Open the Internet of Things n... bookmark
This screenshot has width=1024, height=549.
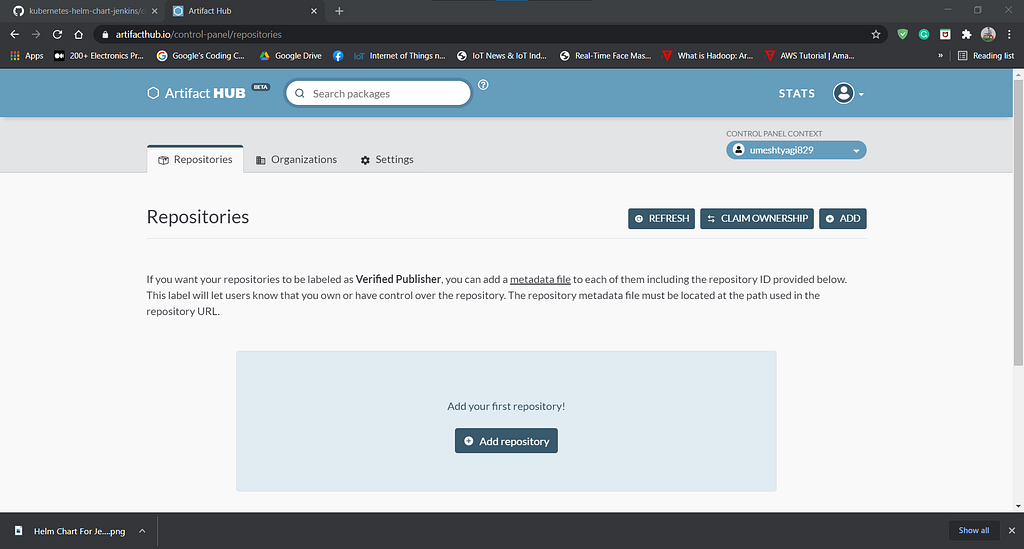coord(399,56)
